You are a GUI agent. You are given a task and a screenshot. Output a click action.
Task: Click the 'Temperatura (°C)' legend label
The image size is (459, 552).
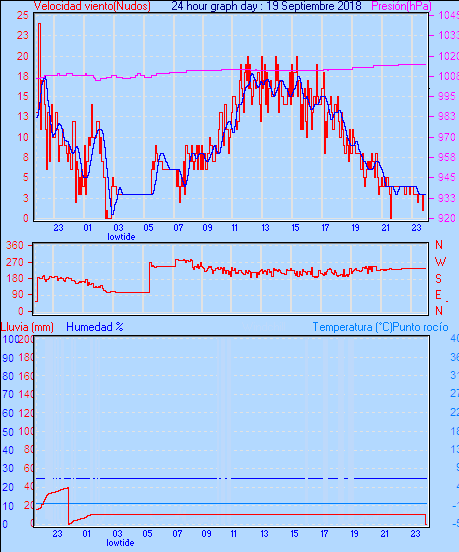click(x=352, y=327)
